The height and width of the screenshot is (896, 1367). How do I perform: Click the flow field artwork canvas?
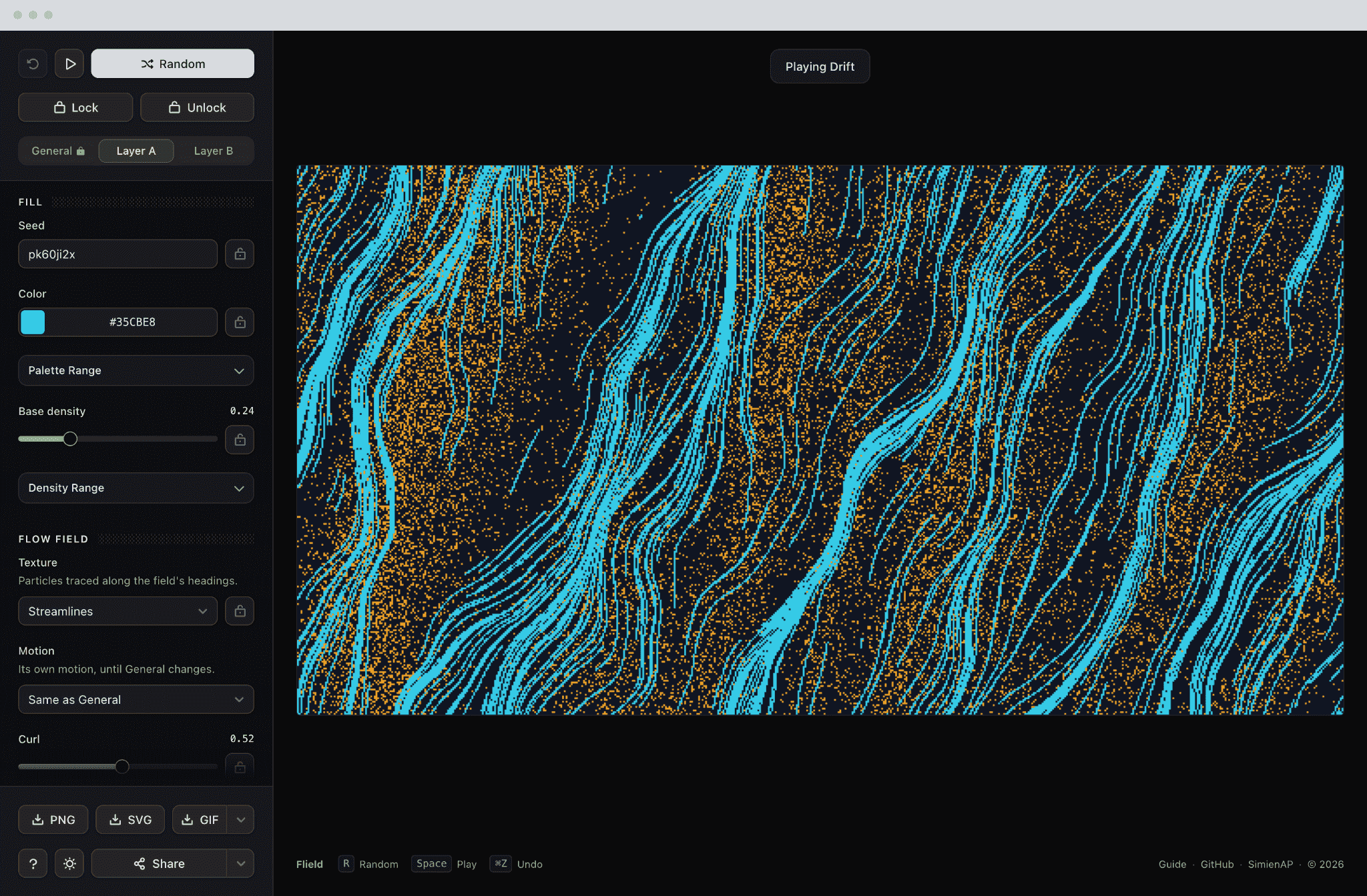coord(820,440)
